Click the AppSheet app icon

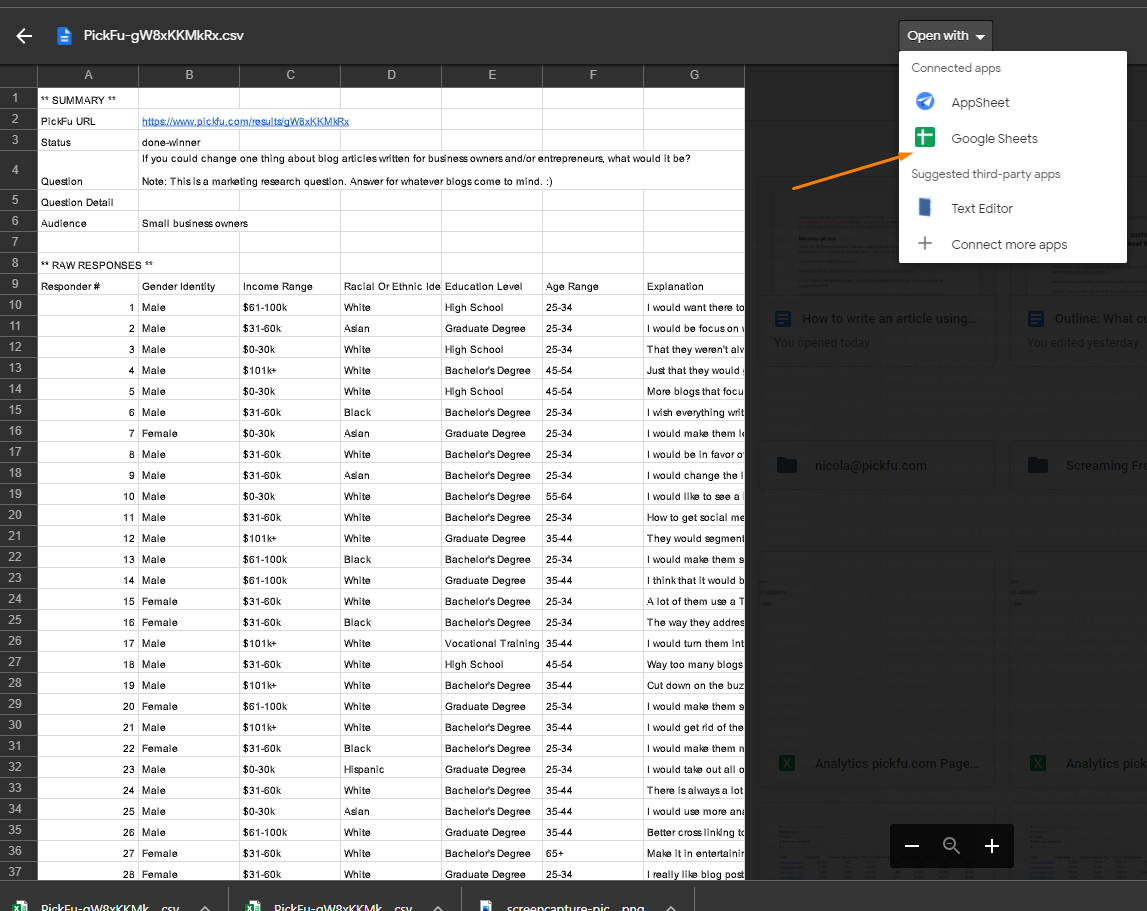click(x=925, y=102)
